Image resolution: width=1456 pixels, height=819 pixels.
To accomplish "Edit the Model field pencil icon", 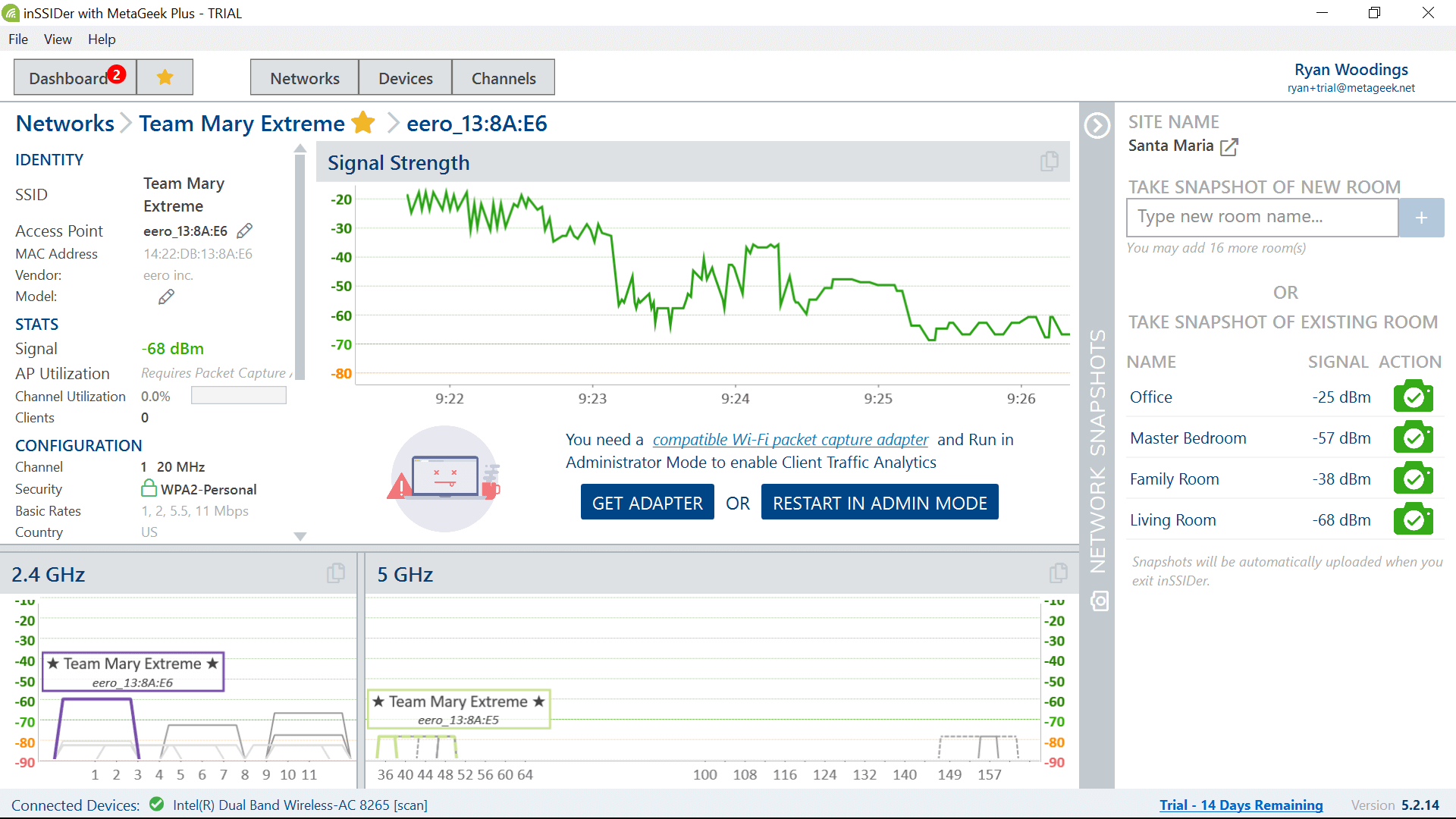I will pos(166,297).
